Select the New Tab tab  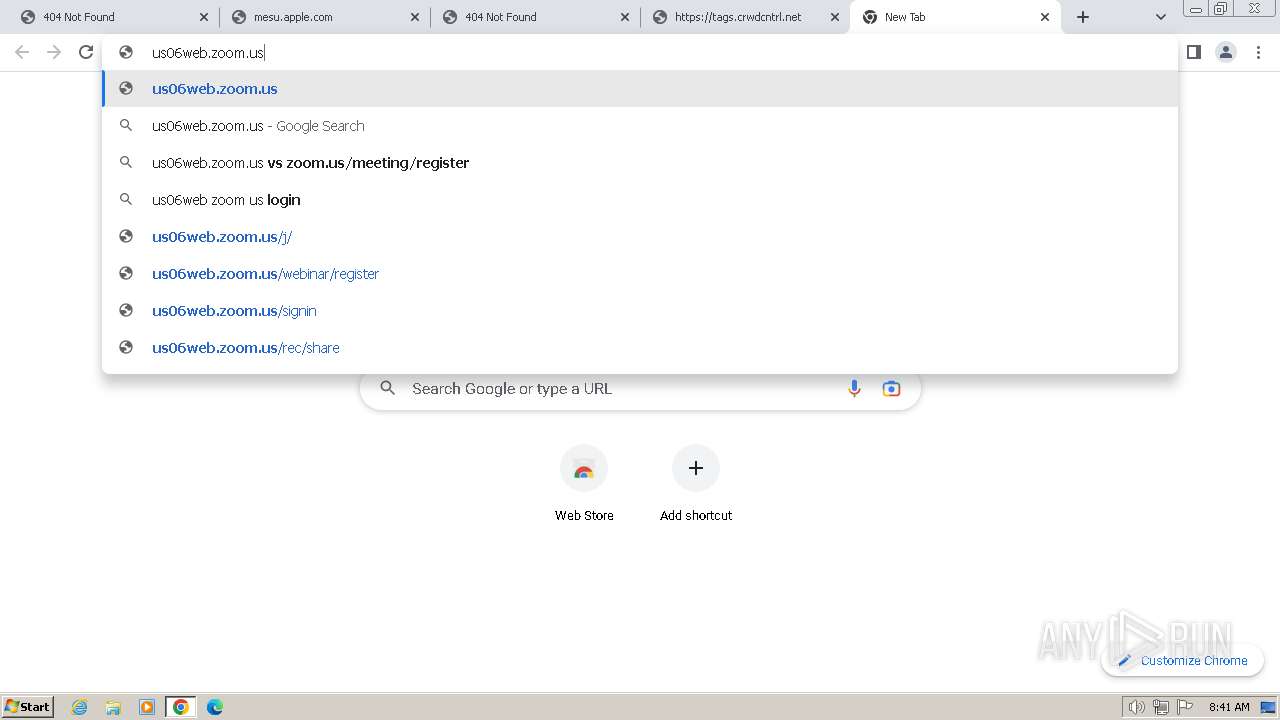click(955, 17)
